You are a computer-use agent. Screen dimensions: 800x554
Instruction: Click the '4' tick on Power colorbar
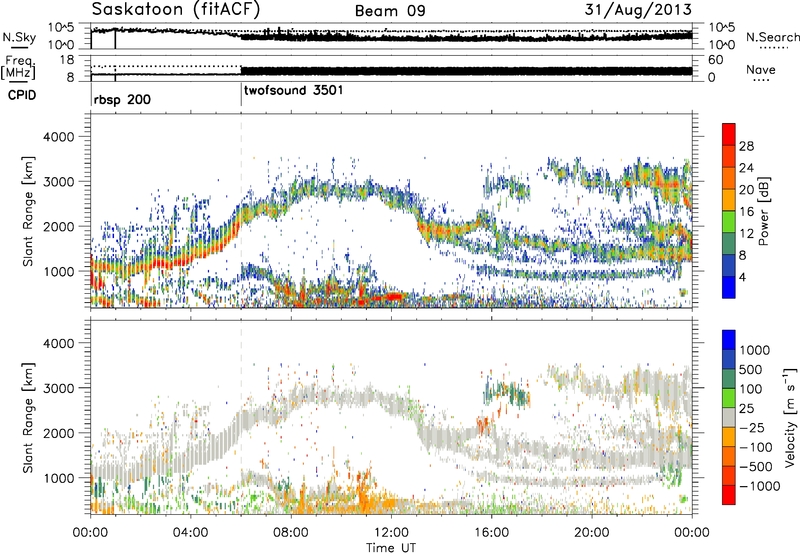(742, 277)
